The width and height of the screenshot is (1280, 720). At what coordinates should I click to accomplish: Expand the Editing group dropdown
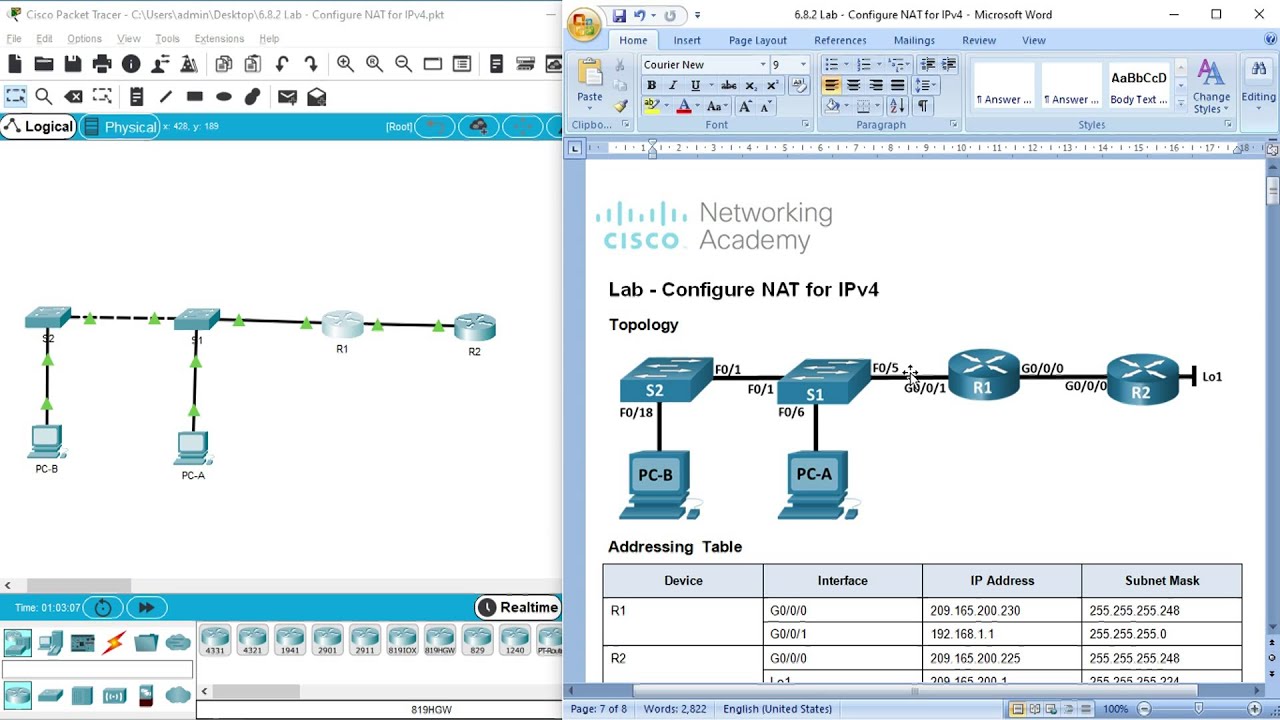point(1258,88)
